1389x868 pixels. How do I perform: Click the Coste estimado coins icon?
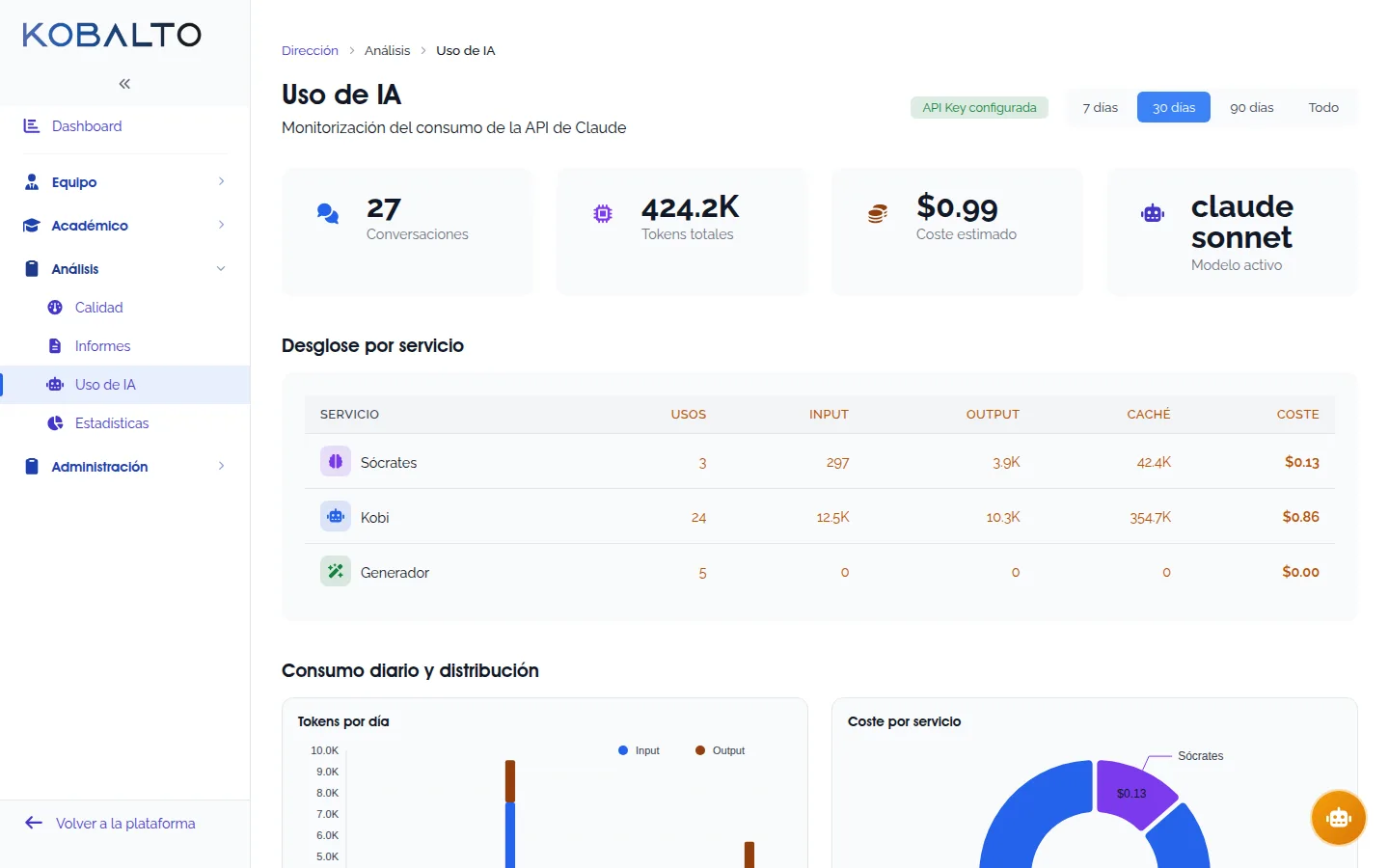click(877, 213)
